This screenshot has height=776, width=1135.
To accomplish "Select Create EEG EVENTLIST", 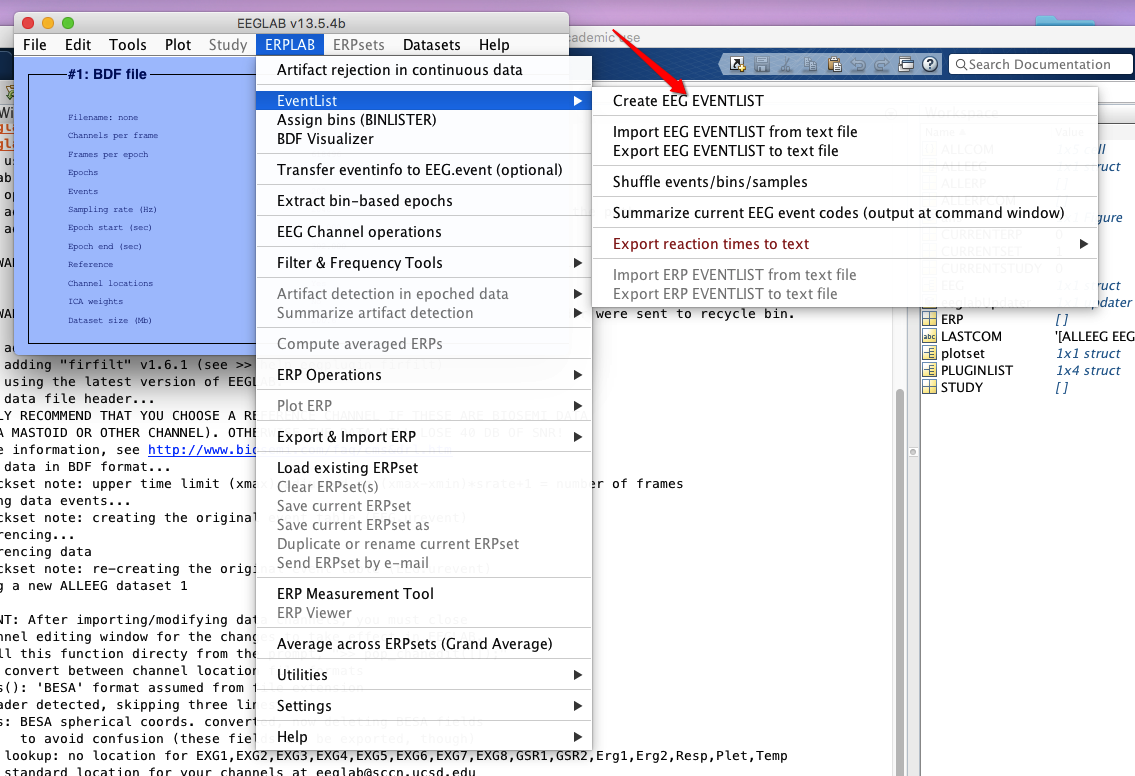I will tap(845, 101).
